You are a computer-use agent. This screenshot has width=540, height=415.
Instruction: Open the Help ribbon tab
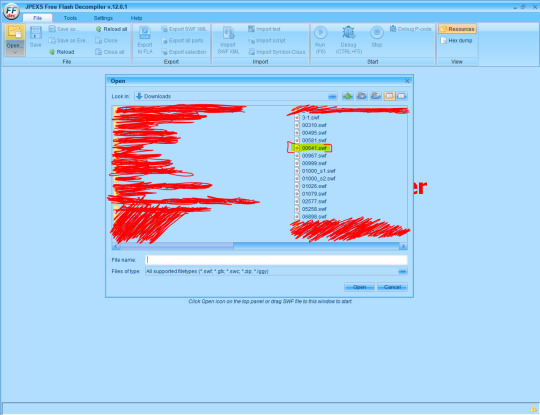pos(136,18)
